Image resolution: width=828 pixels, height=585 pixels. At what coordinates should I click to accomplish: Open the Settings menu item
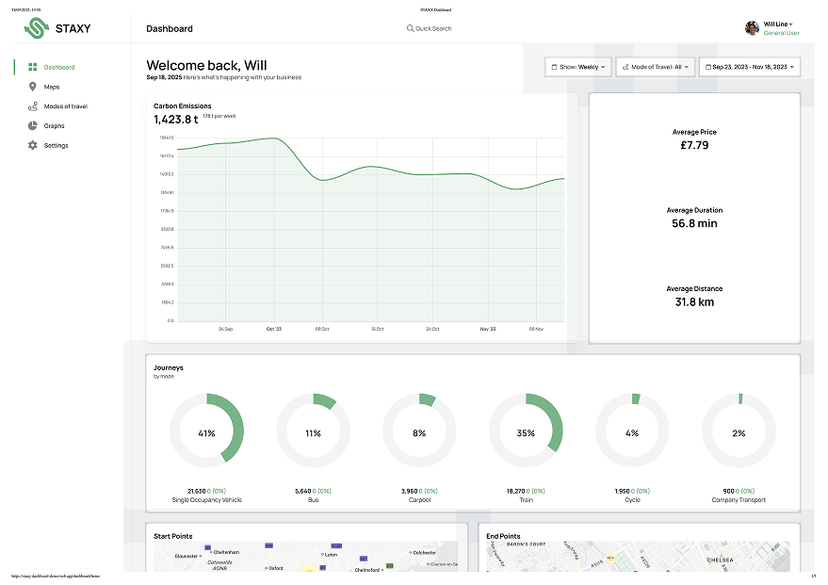(x=56, y=145)
